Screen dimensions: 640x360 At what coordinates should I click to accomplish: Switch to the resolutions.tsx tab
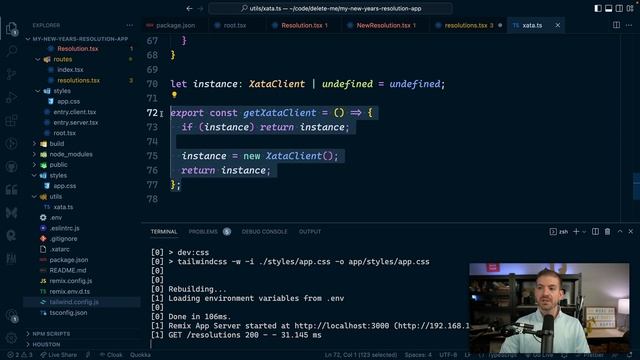coord(468,25)
